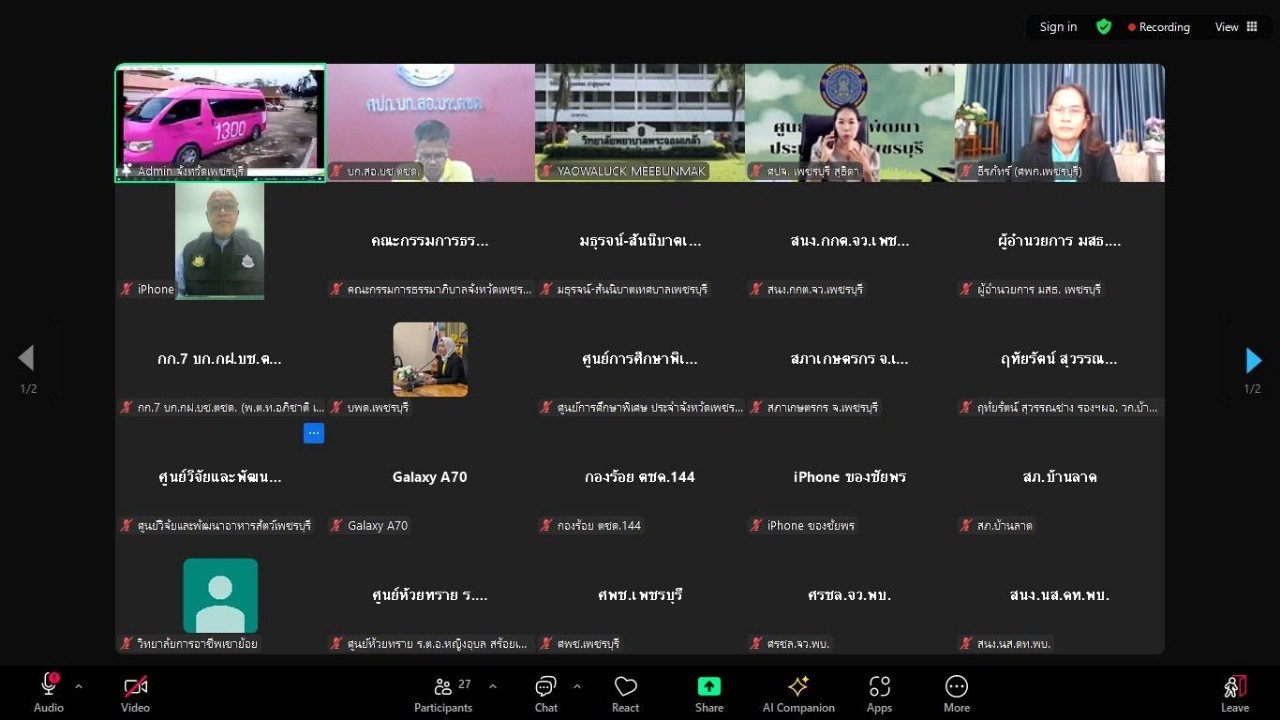
Task: Open the View layout menu
Action: [1236, 27]
